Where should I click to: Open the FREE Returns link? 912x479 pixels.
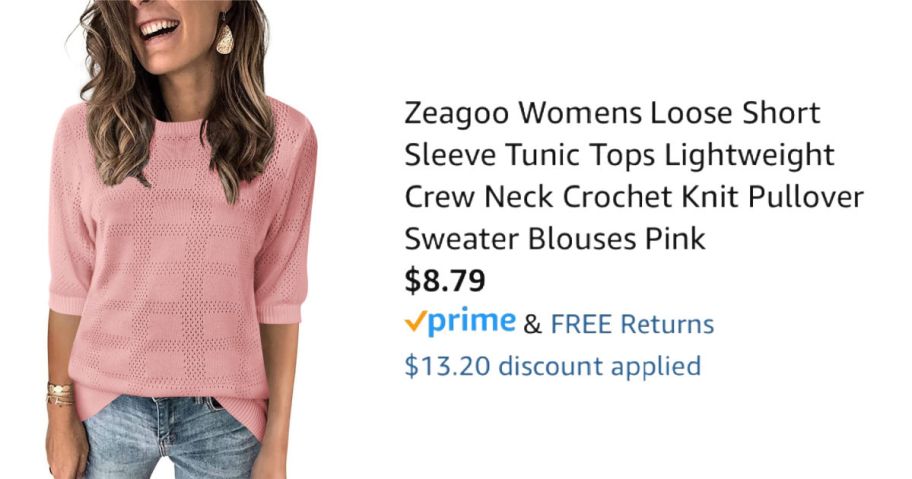632,324
